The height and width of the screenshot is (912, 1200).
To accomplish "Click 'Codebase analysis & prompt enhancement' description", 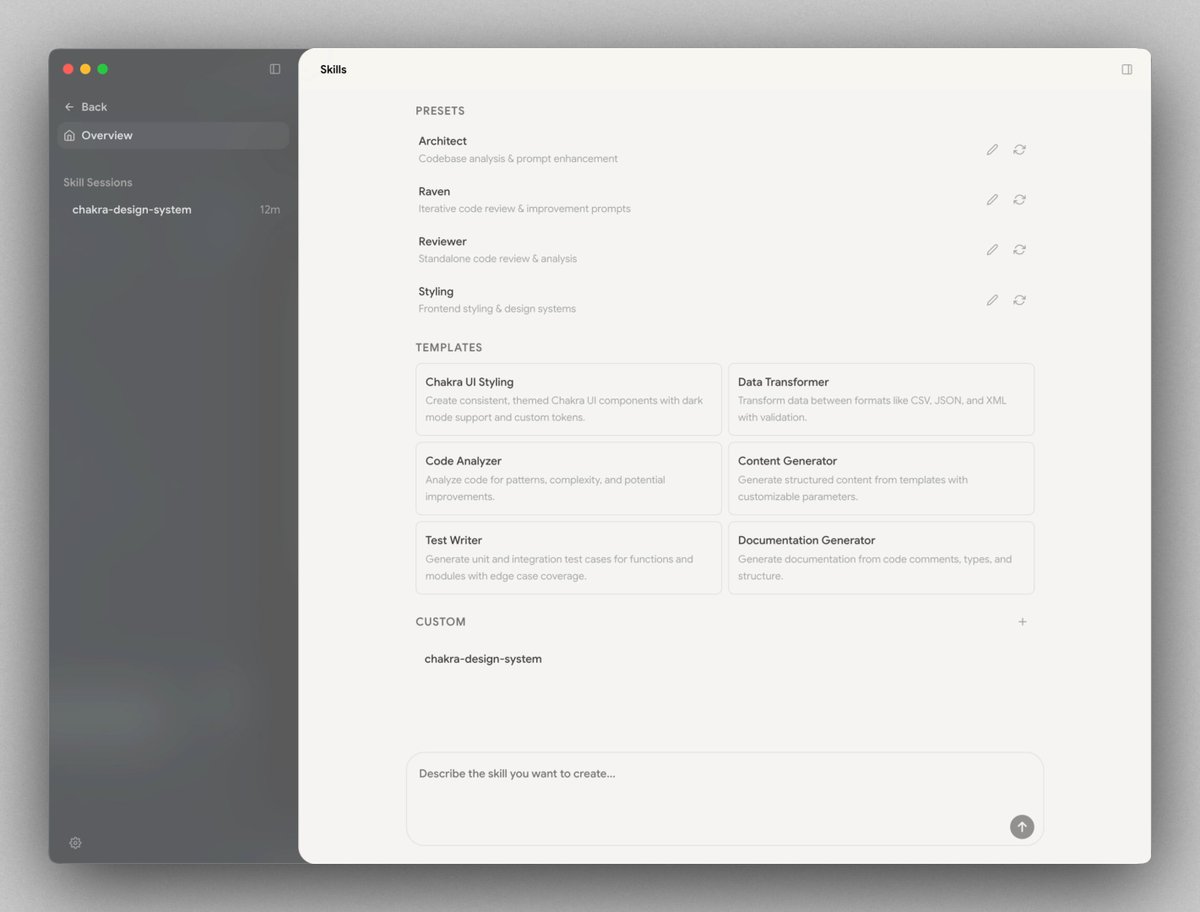I will pyautogui.click(x=518, y=159).
